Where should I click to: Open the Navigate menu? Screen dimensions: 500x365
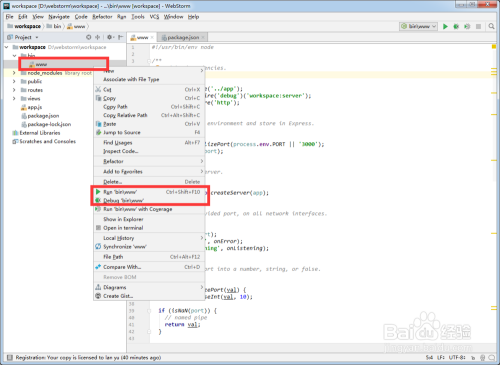[59, 17]
